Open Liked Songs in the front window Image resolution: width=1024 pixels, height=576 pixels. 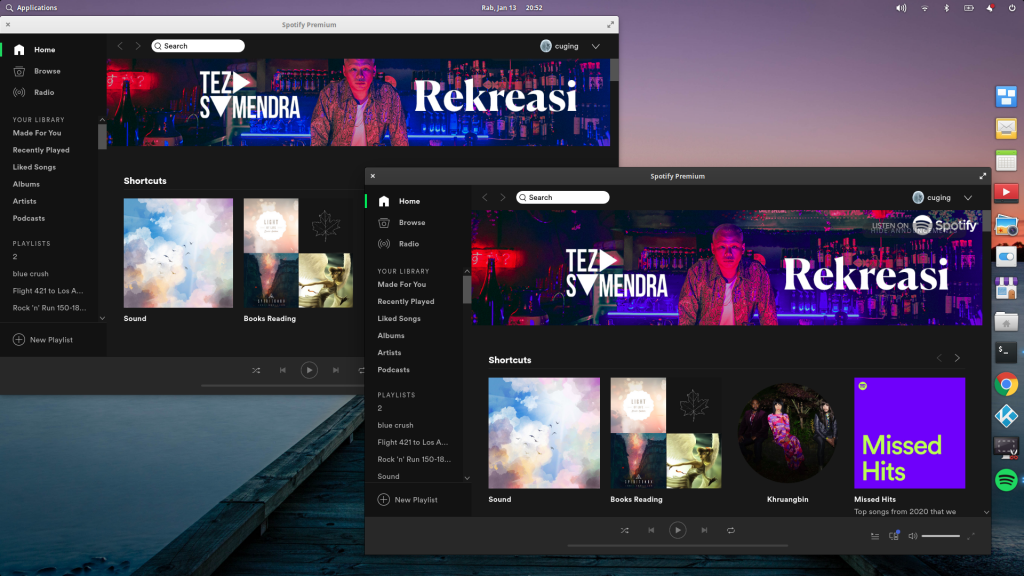point(399,319)
